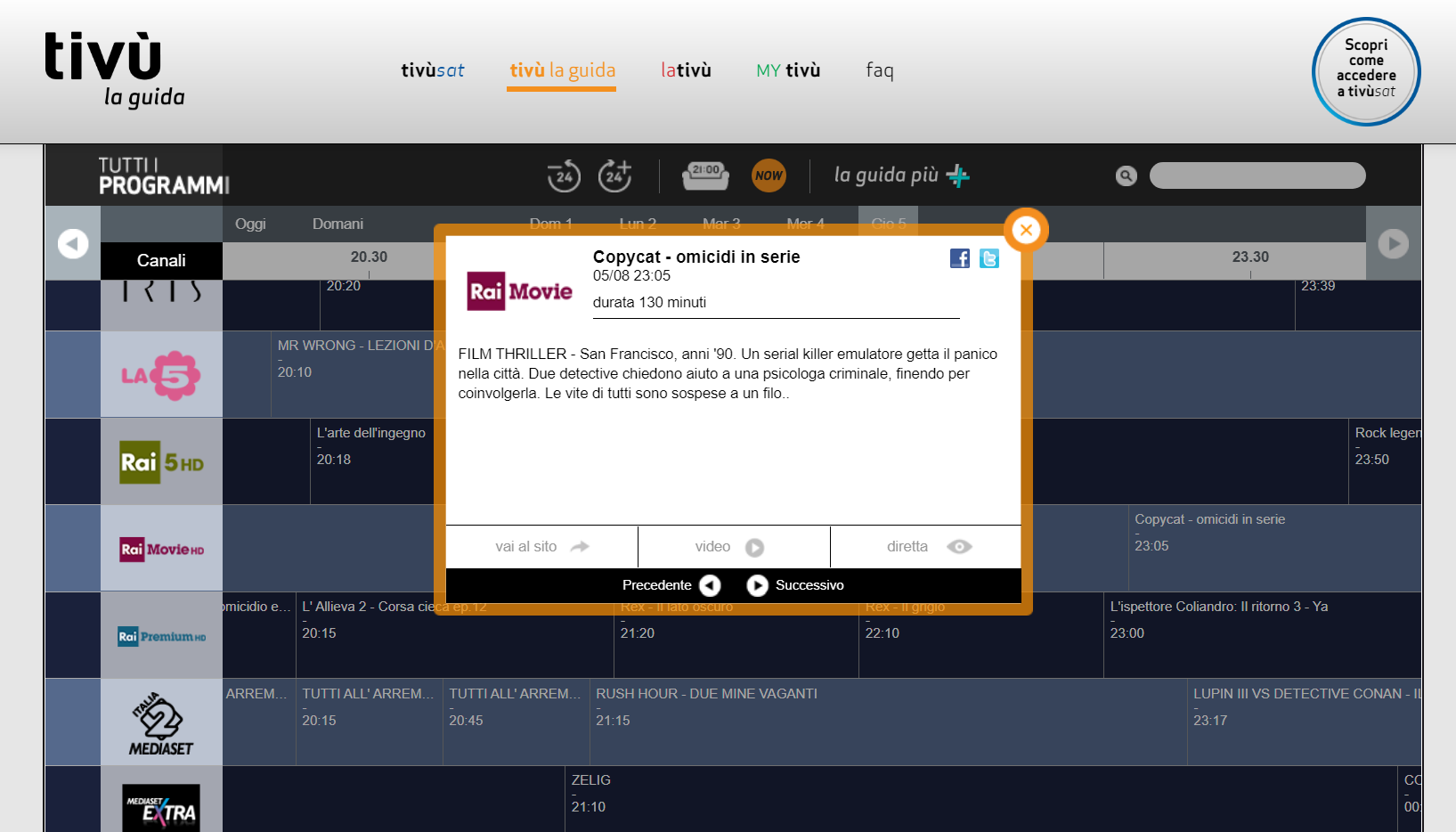Open lativù menu item
Screen dimensions: 1456x832
[686, 70]
